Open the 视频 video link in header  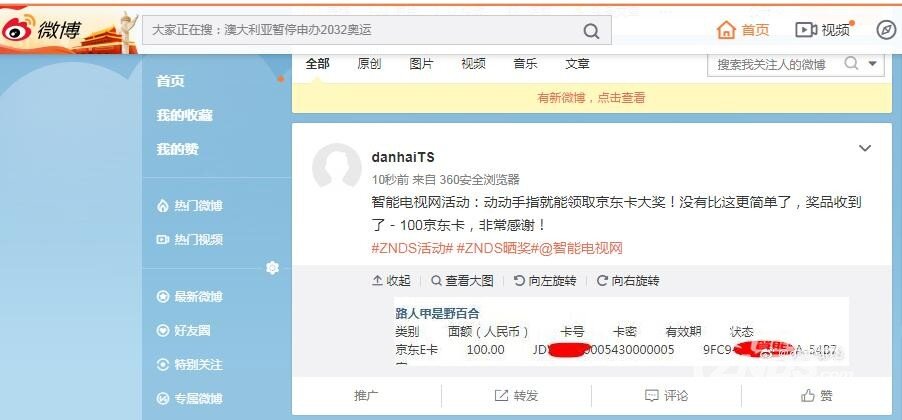(823, 30)
